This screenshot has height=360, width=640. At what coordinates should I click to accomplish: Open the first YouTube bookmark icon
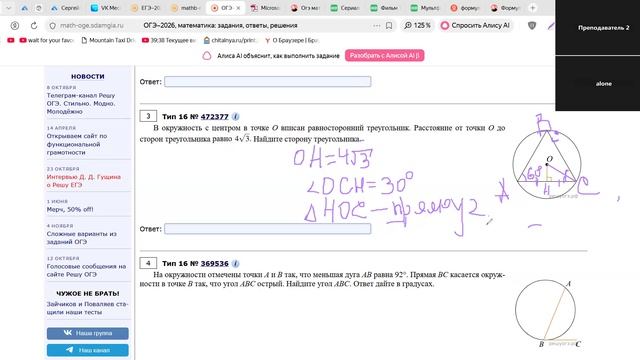click(11, 40)
